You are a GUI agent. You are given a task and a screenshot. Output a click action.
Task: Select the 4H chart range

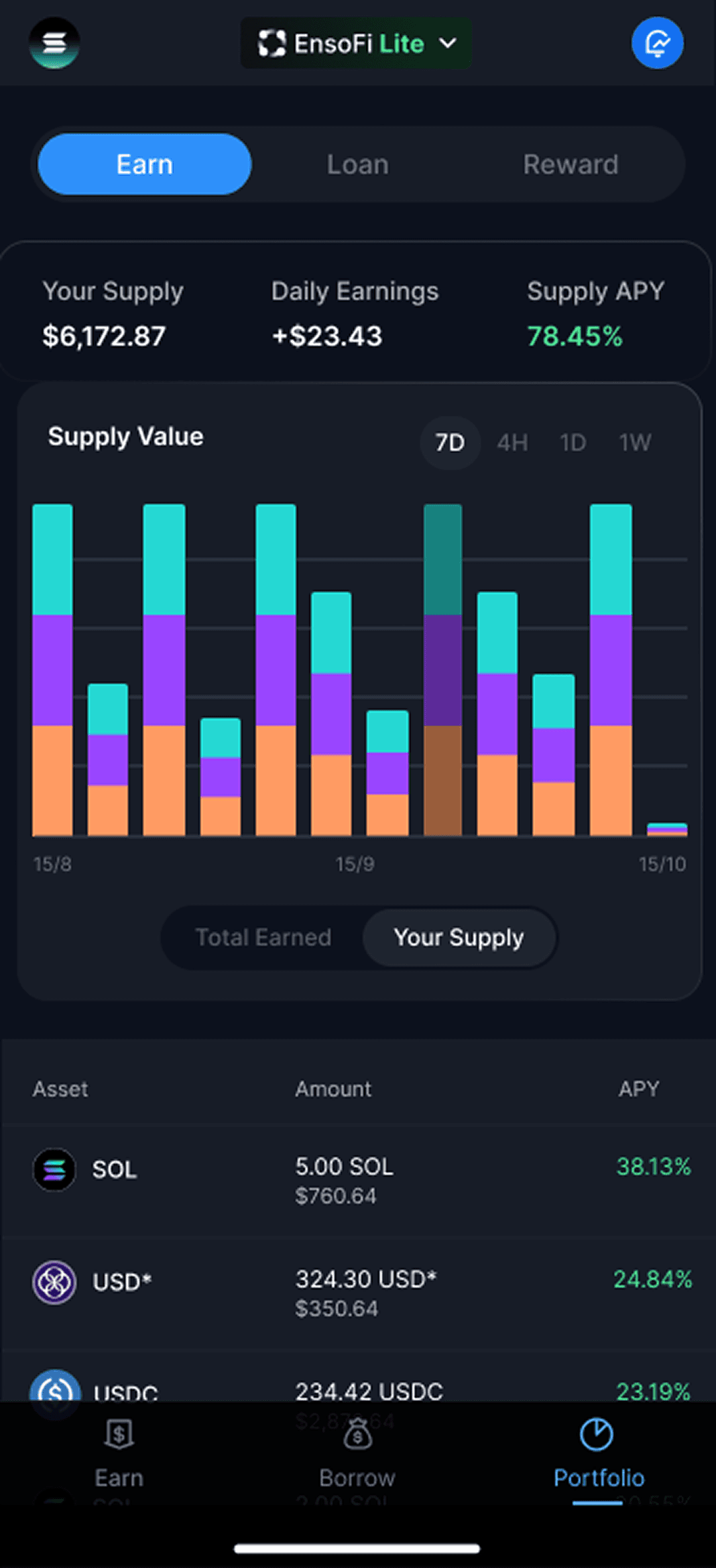[512, 442]
